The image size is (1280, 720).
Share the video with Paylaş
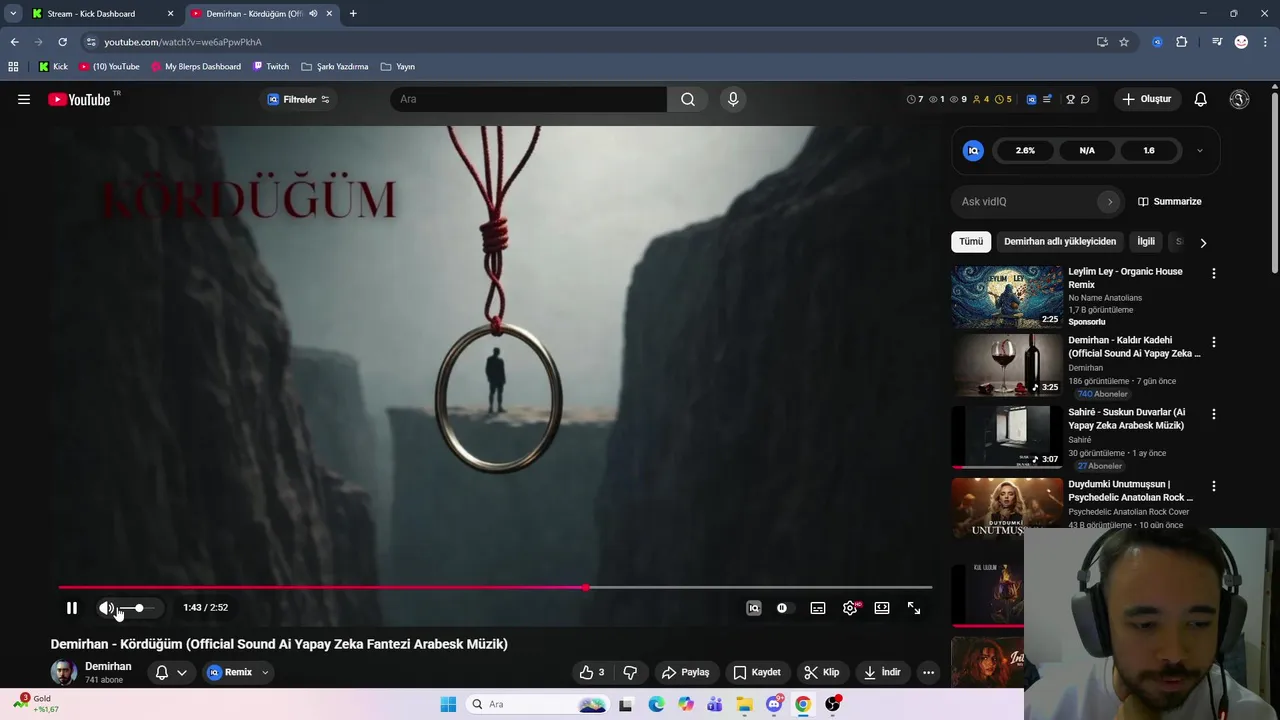[x=686, y=672]
